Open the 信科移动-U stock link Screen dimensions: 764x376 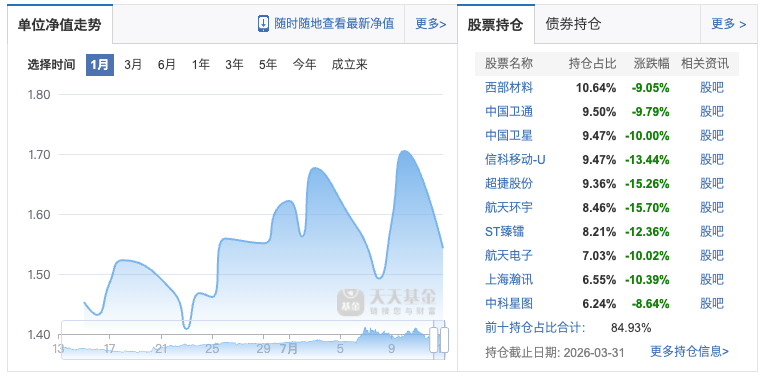click(x=516, y=159)
